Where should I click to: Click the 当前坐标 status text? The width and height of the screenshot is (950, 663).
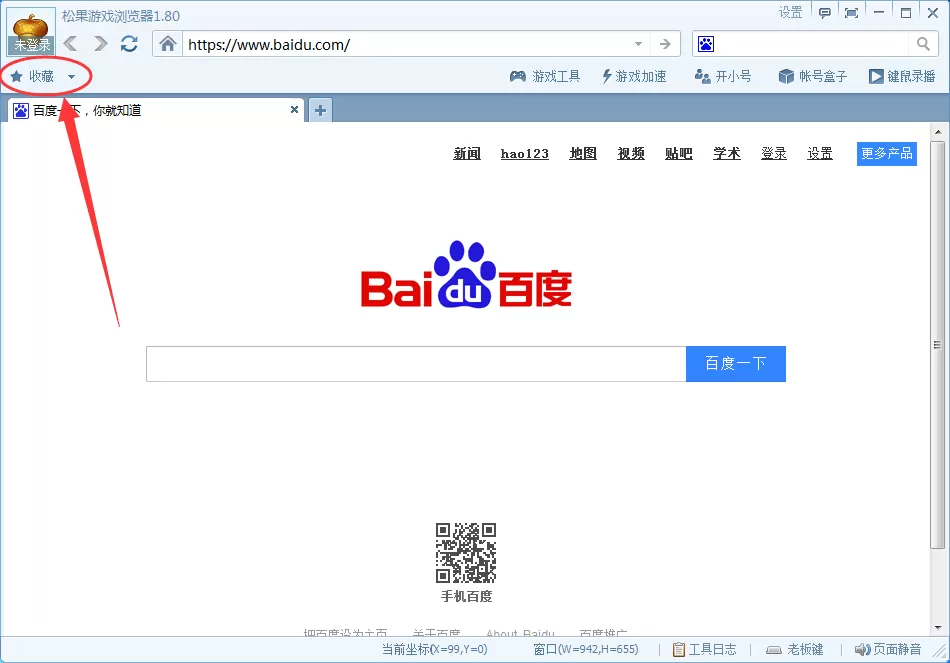434,650
